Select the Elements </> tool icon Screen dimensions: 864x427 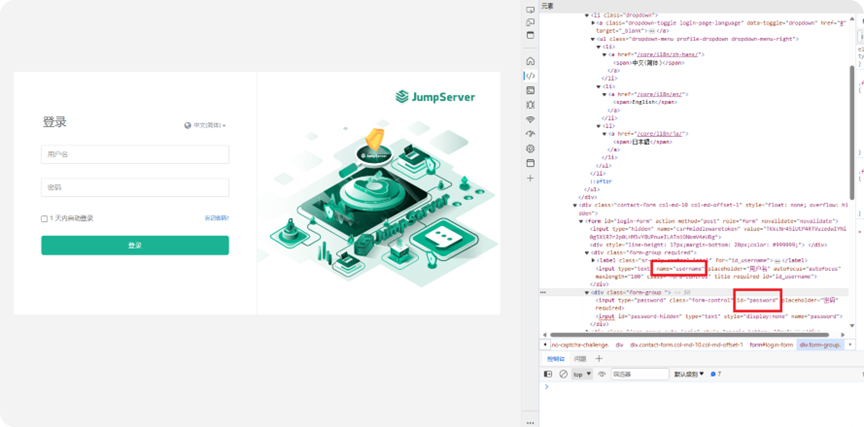(x=530, y=75)
